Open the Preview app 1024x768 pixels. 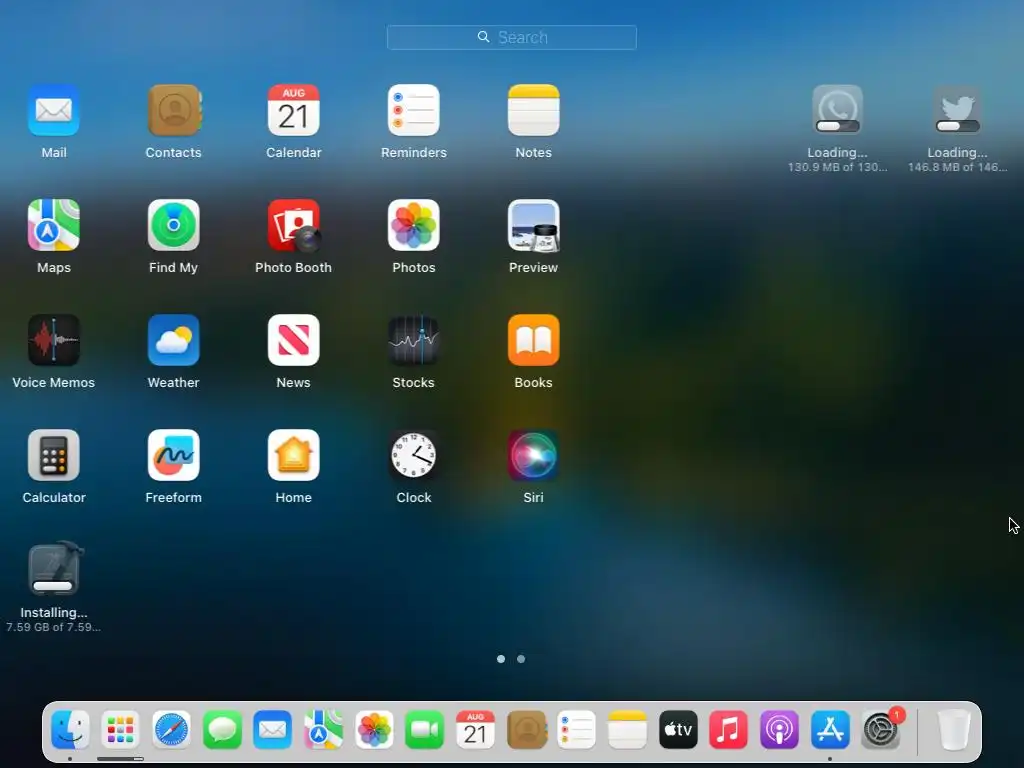pos(534,225)
